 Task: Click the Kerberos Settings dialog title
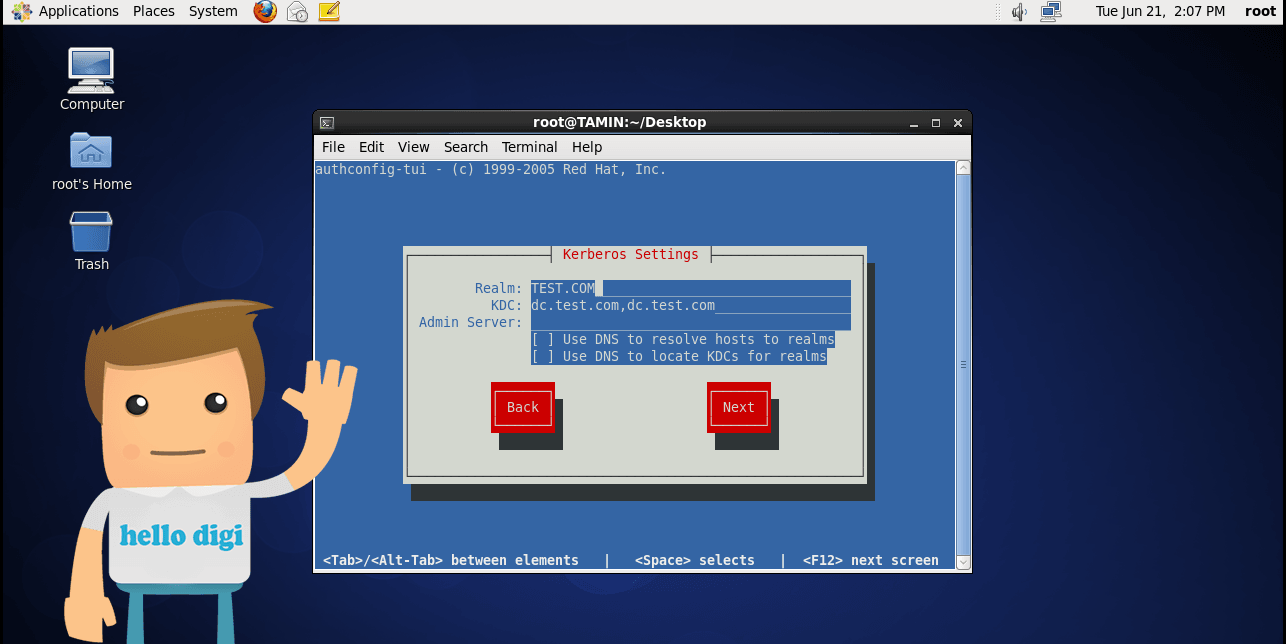coord(631,254)
